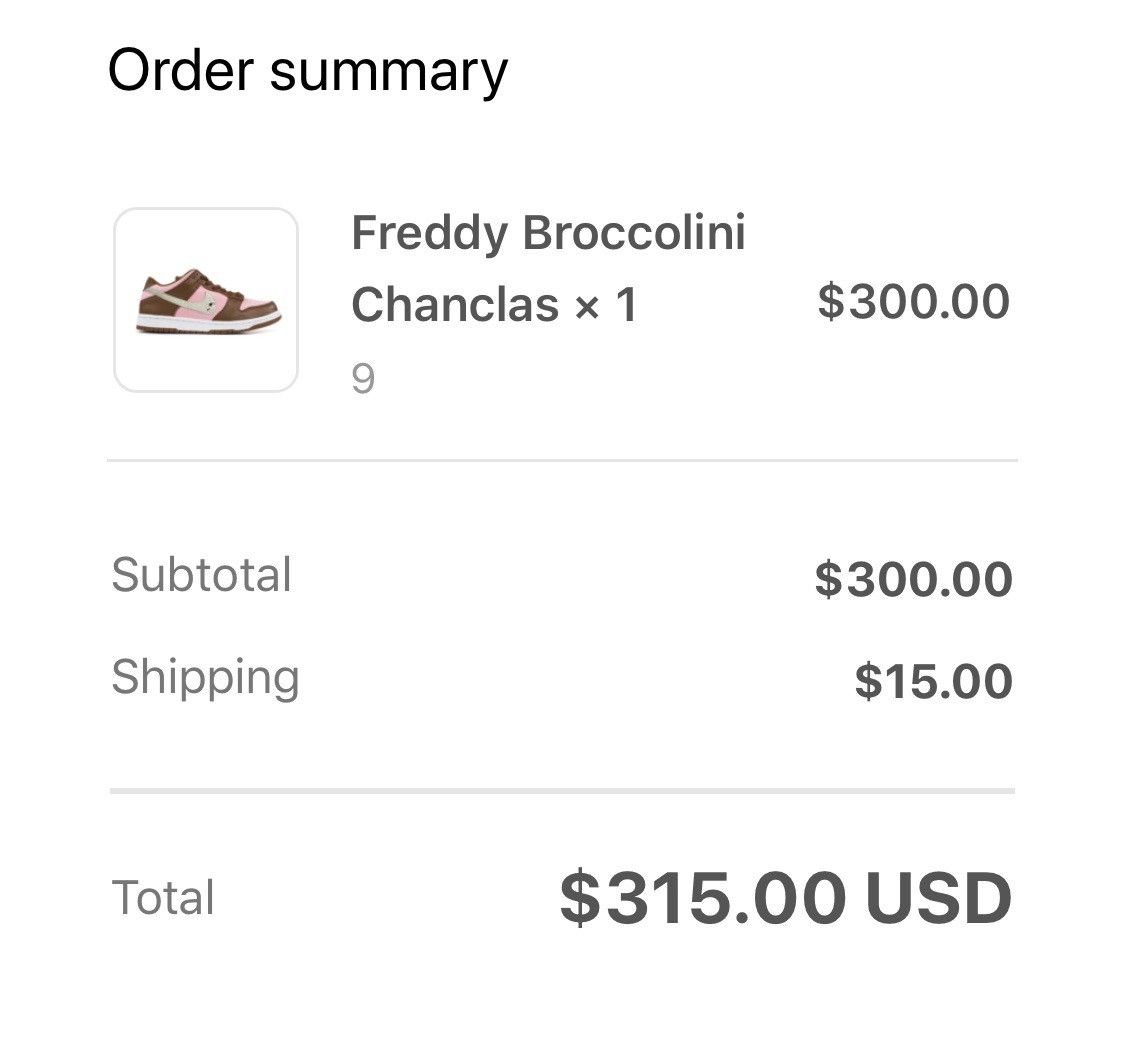Click the word "Order" in the heading
Viewport: 1125px width, 1048px height.
coord(180,72)
